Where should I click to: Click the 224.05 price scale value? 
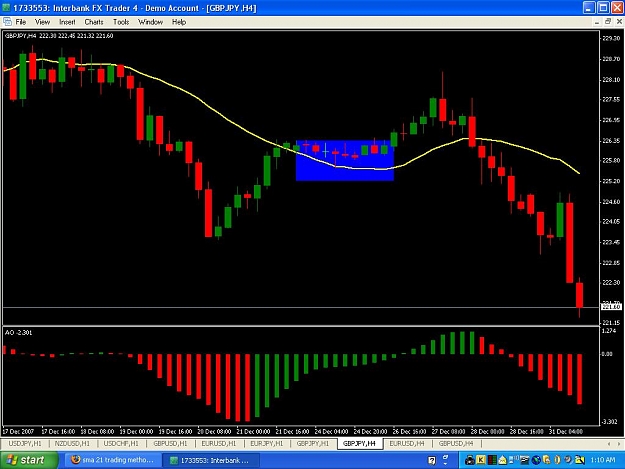coord(611,221)
